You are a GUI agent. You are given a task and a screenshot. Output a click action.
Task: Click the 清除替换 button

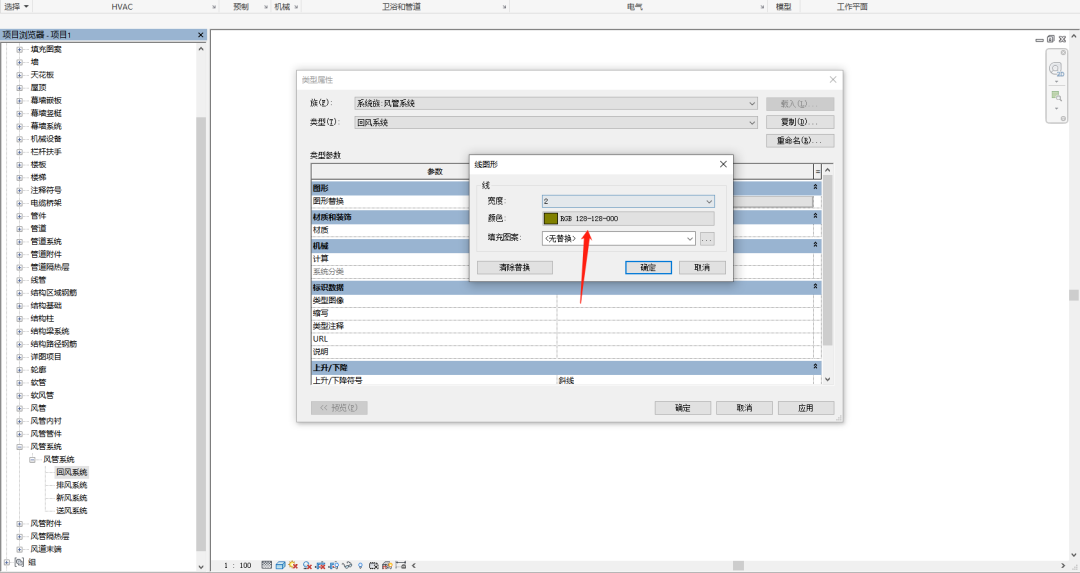pyautogui.click(x=515, y=268)
